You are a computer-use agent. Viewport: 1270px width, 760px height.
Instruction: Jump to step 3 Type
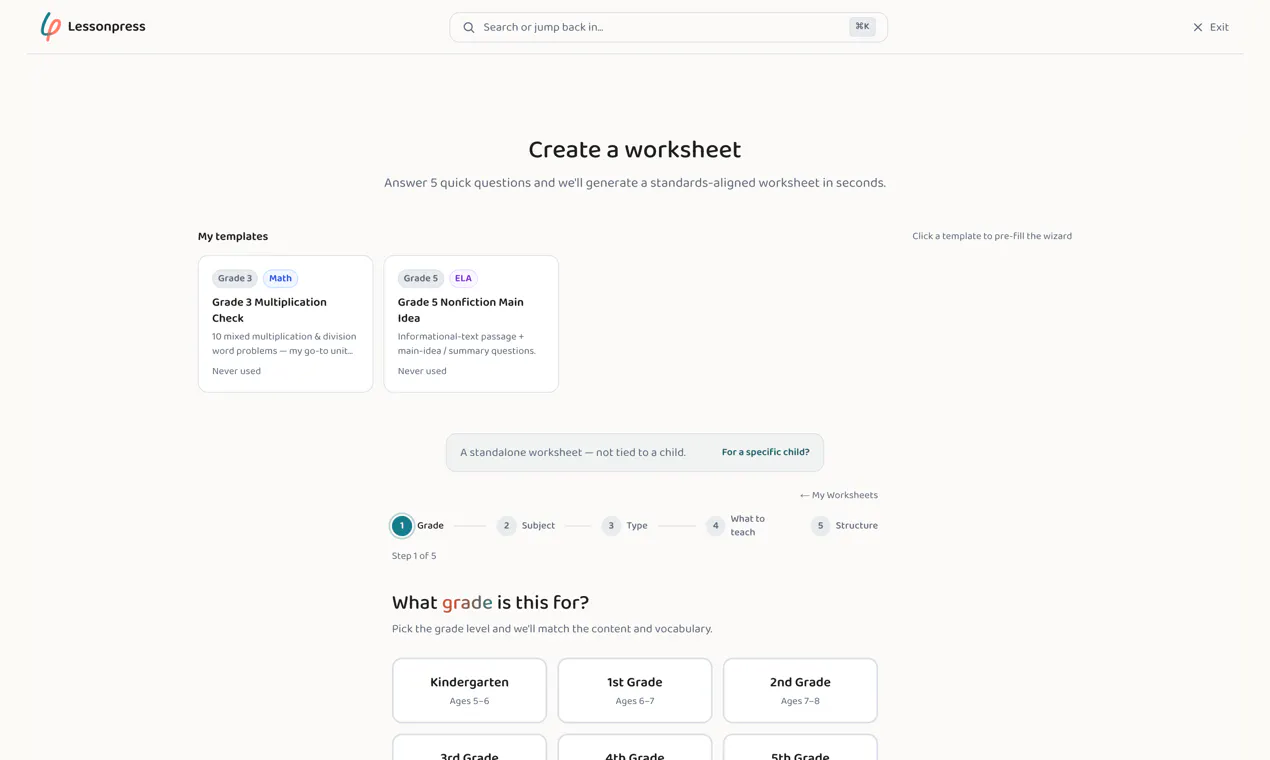(625, 526)
